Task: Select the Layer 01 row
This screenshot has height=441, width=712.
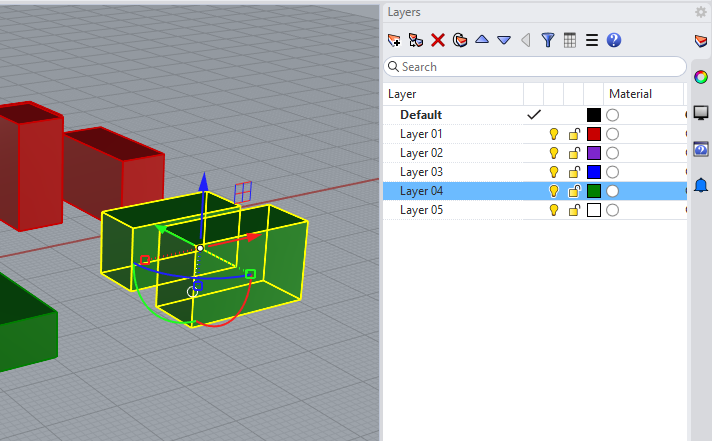Action: click(535, 134)
